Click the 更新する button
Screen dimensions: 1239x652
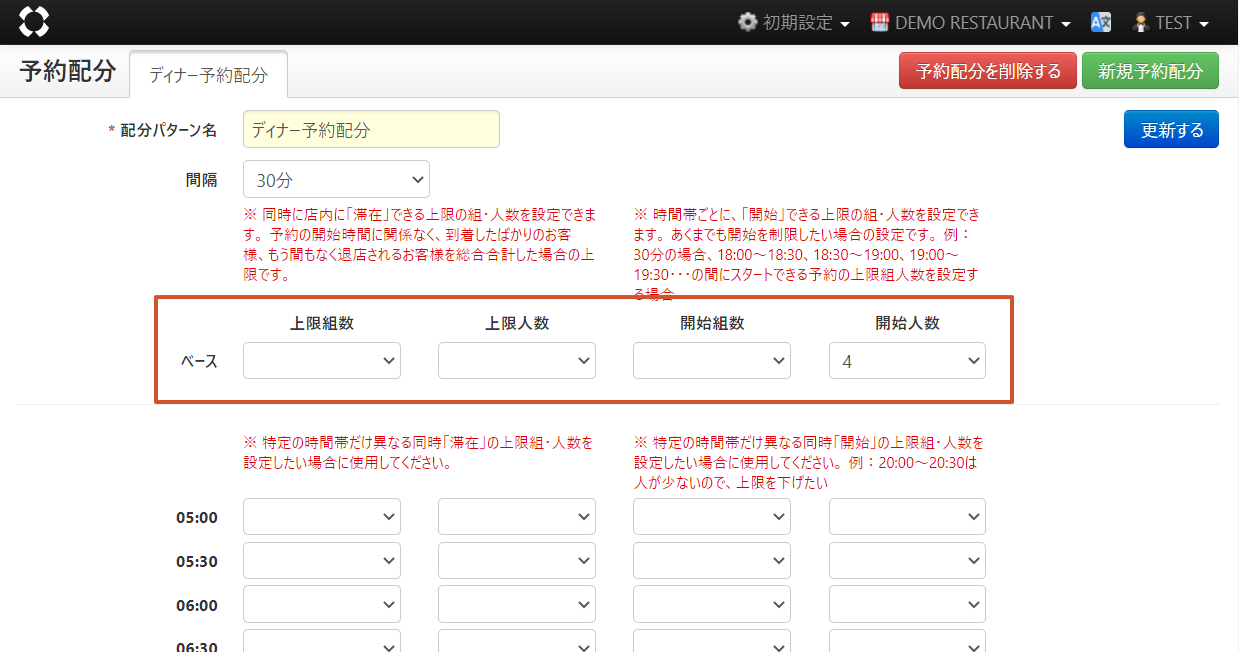tap(1171, 129)
